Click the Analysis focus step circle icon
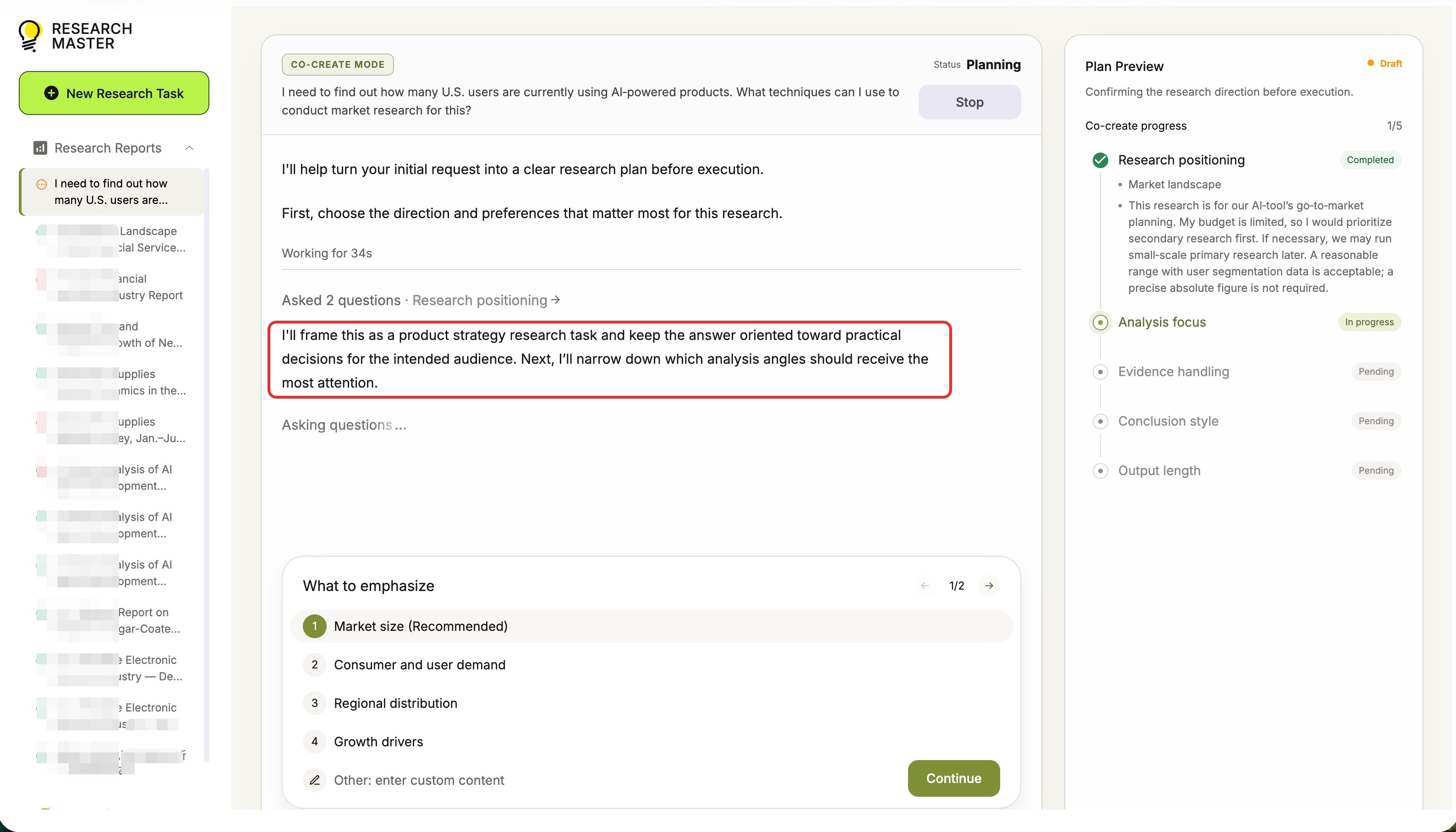This screenshot has width=1456, height=832. tap(1100, 322)
